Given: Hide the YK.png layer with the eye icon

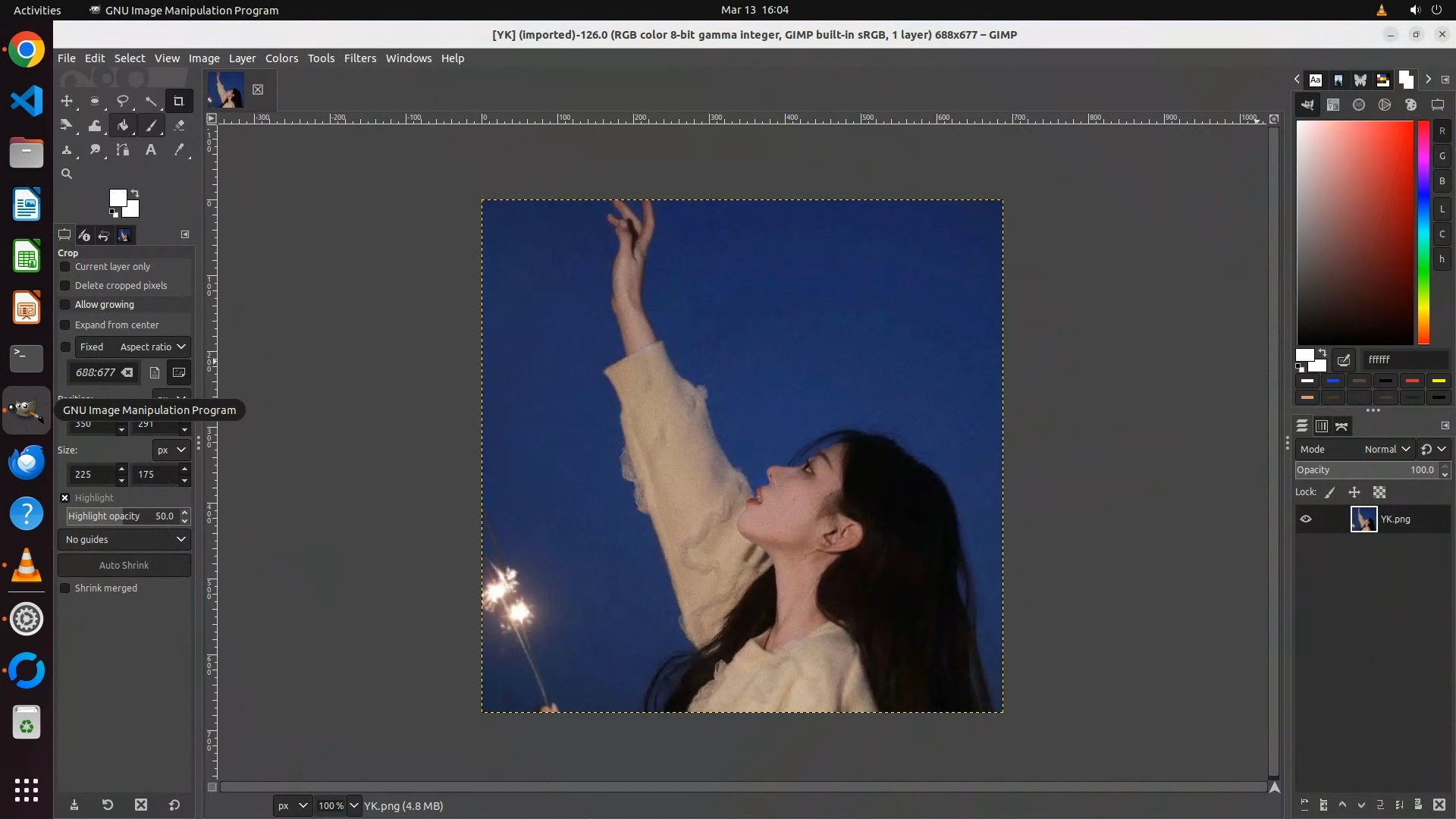Looking at the screenshot, I should pos(1306,519).
